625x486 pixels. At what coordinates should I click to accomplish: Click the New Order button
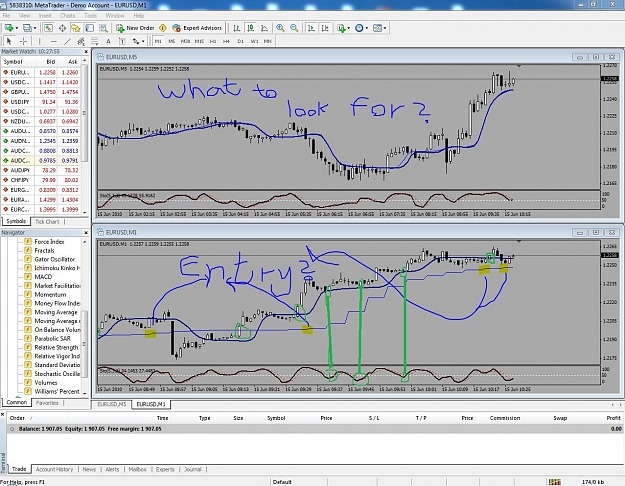135,28
